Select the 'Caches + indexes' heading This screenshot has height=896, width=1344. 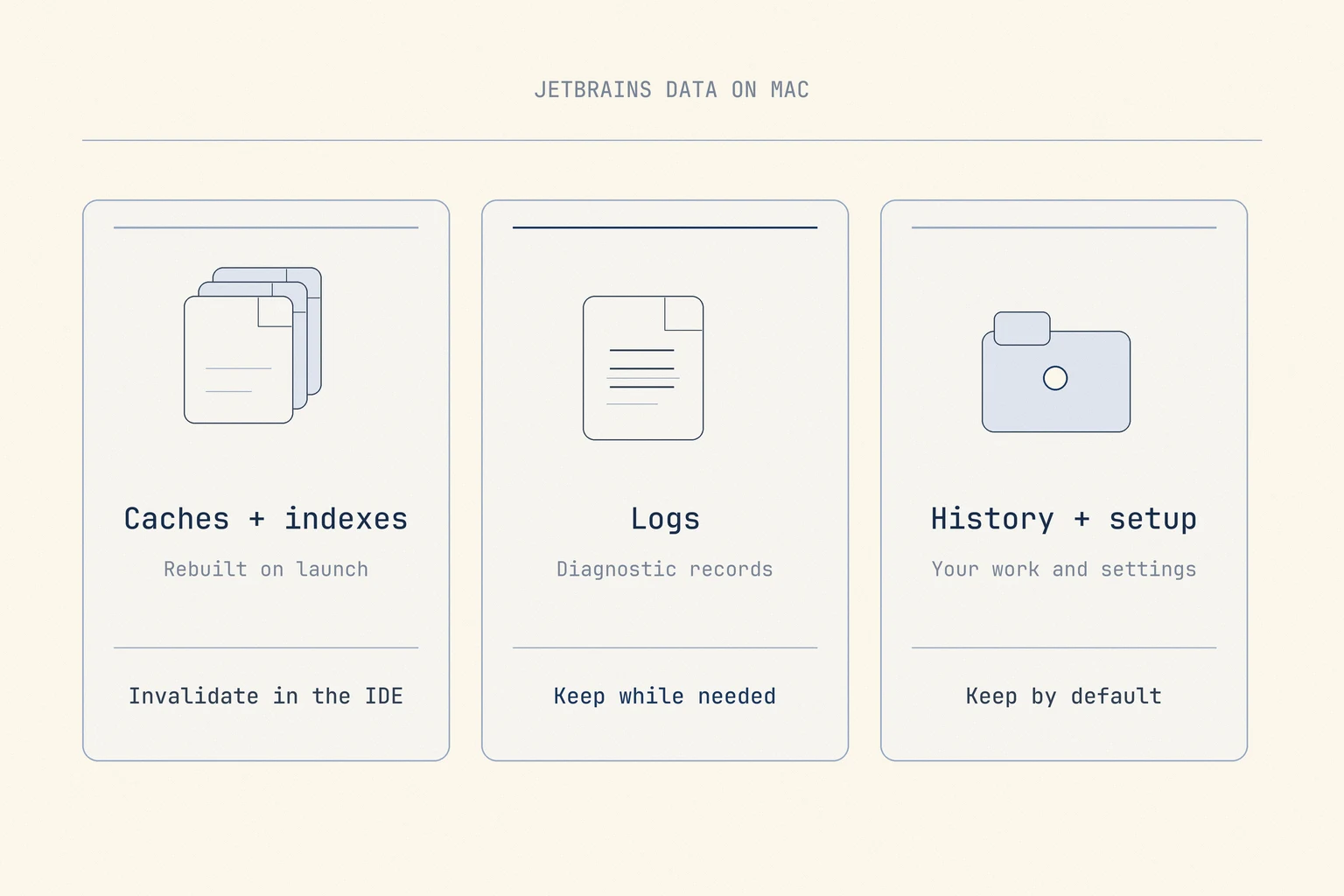[x=266, y=519]
